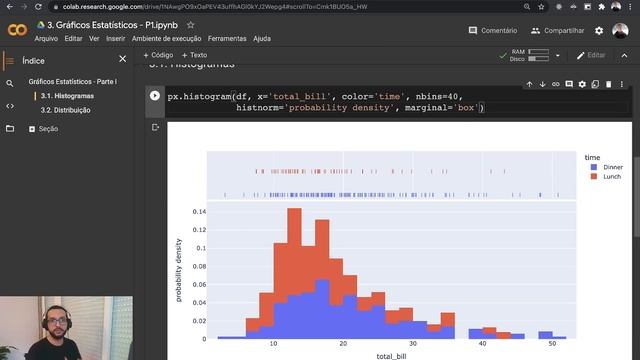The height and width of the screenshot is (360, 640).
Task: Go back in browser
Action: (10, 7)
